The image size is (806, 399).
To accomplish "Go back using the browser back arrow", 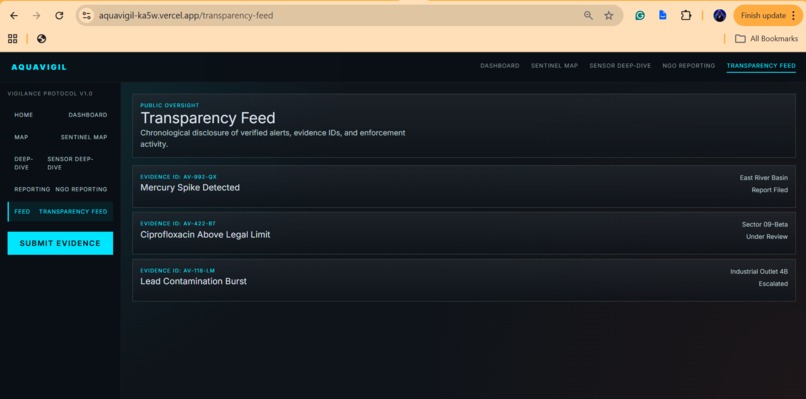I will click(x=14, y=15).
